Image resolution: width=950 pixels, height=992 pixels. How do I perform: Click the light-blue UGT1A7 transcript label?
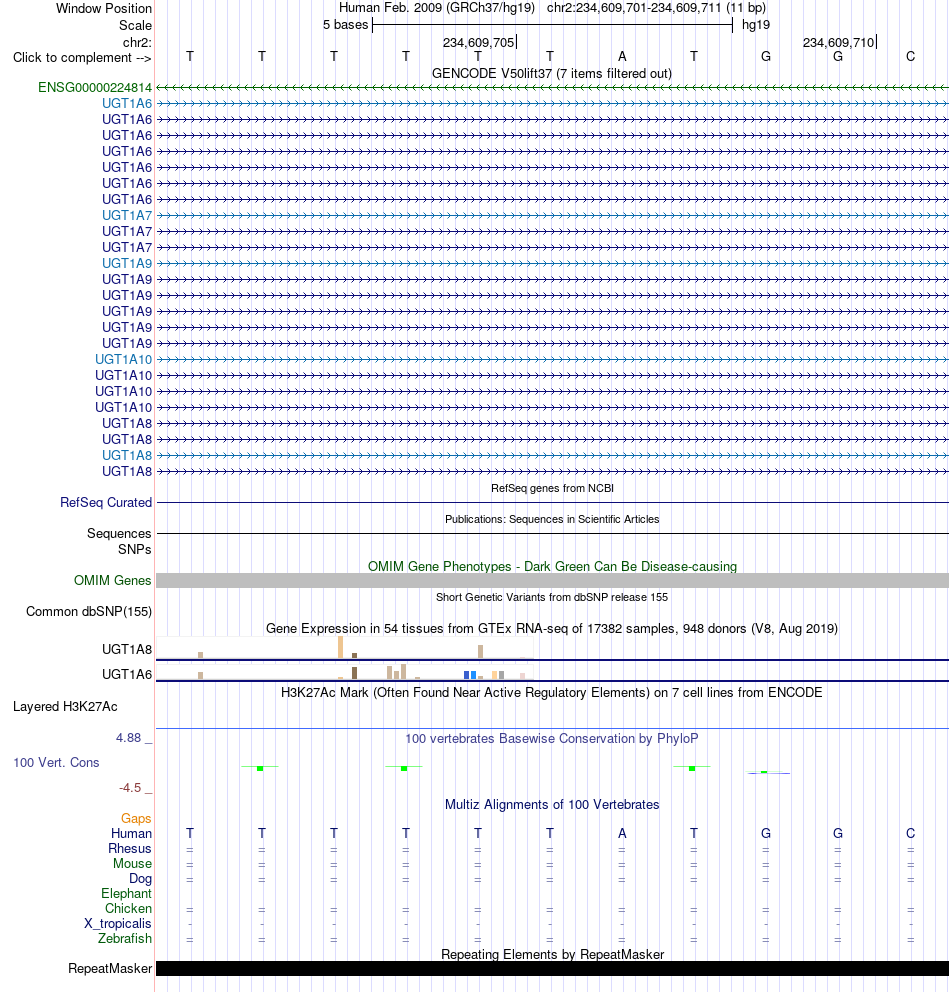tap(127, 215)
